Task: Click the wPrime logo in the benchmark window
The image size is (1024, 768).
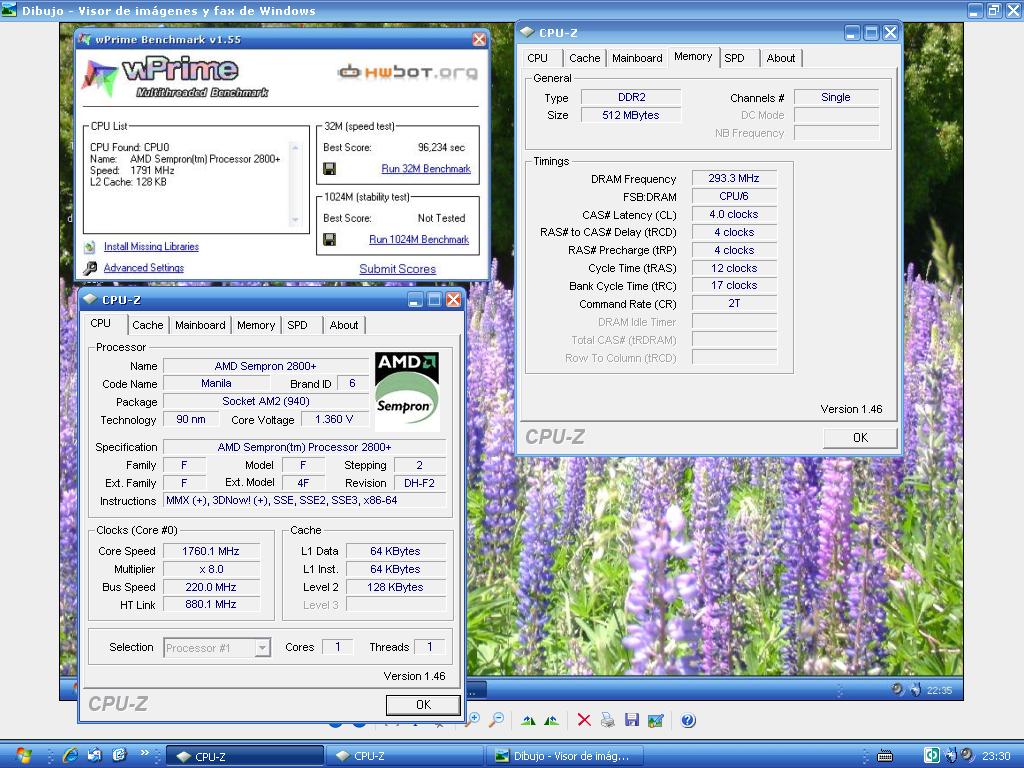Action: click(x=175, y=77)
